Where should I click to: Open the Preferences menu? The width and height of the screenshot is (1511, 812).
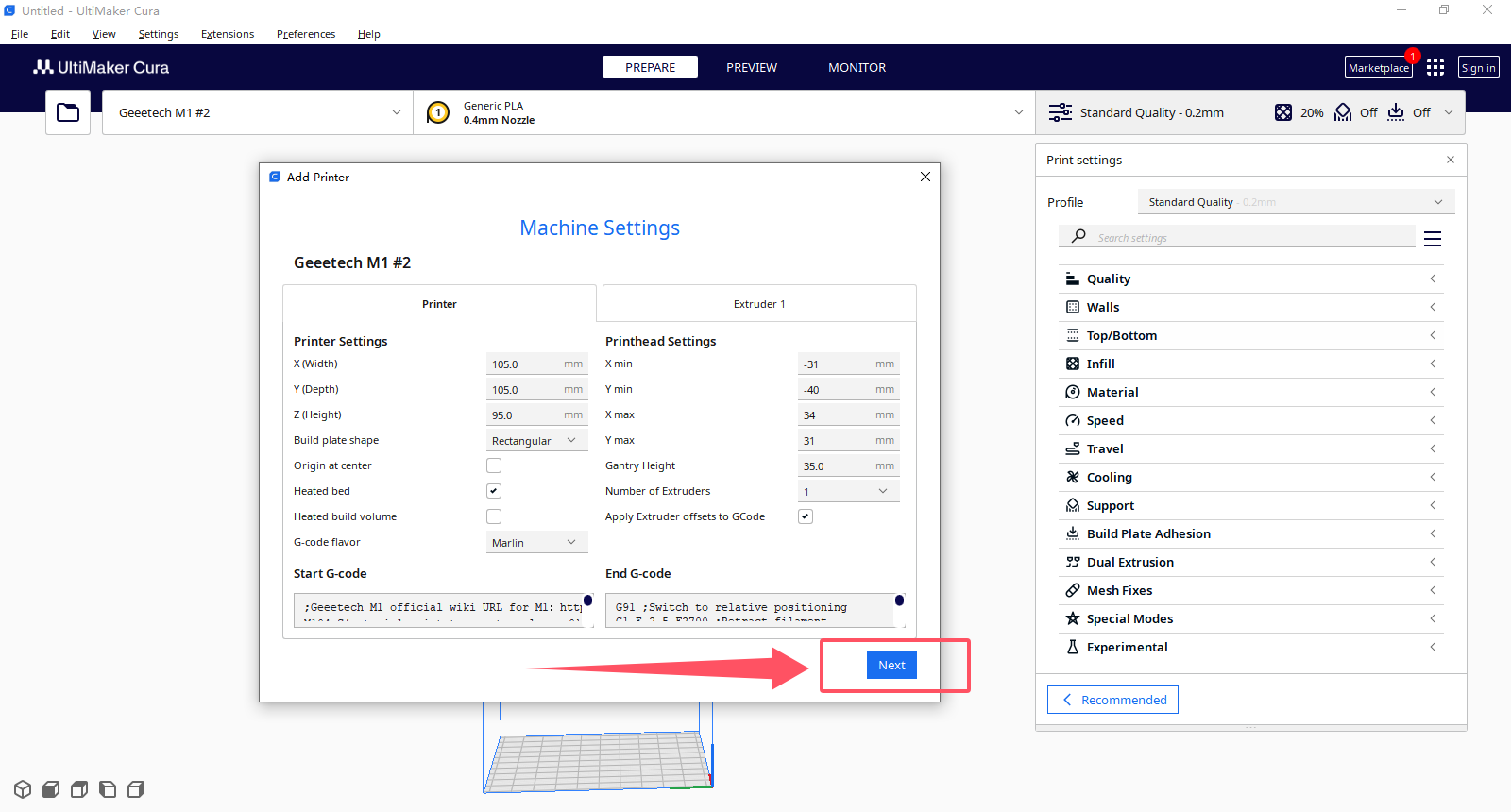(x=306, y=34)
